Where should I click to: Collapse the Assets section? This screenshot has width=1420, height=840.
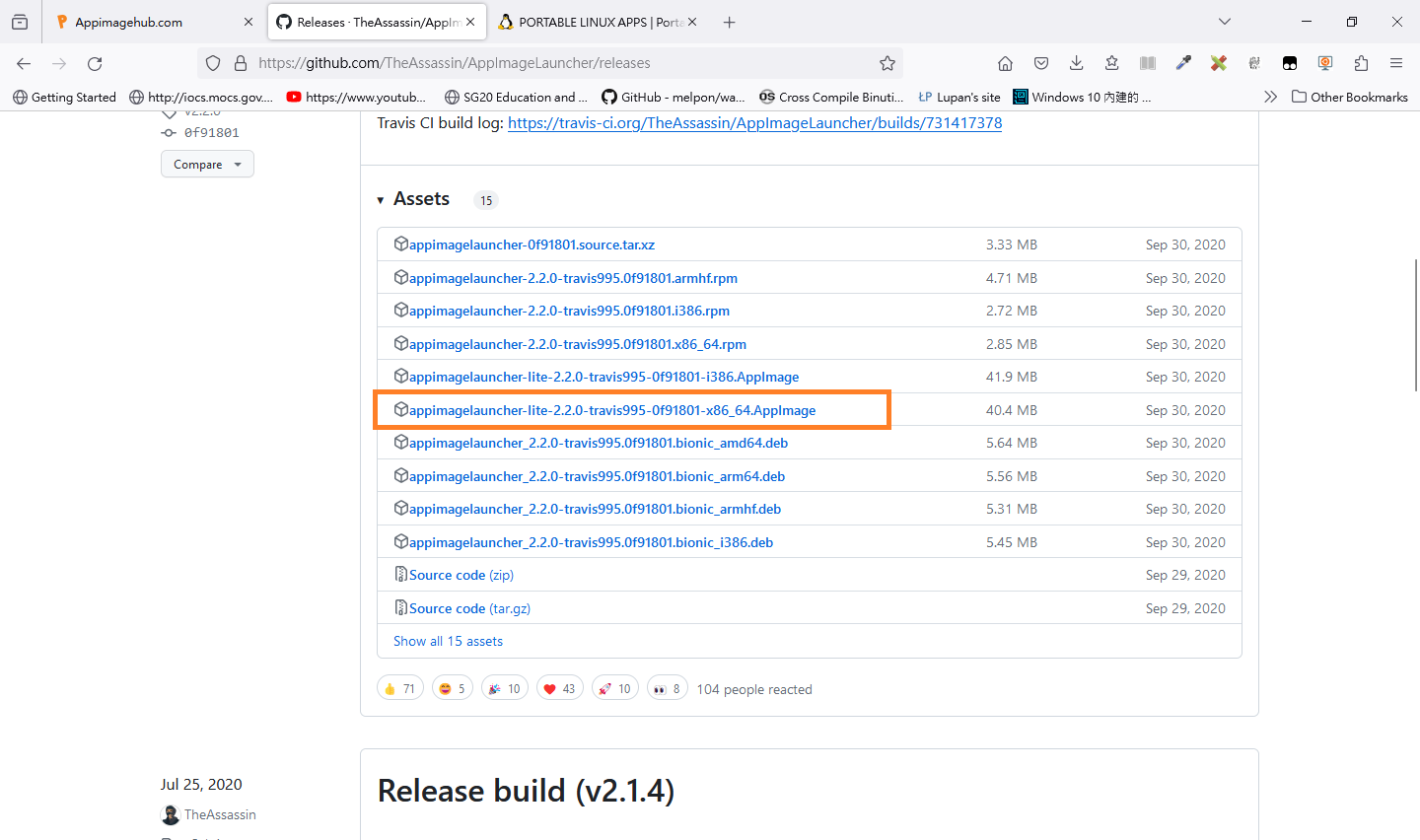(381, 198)
